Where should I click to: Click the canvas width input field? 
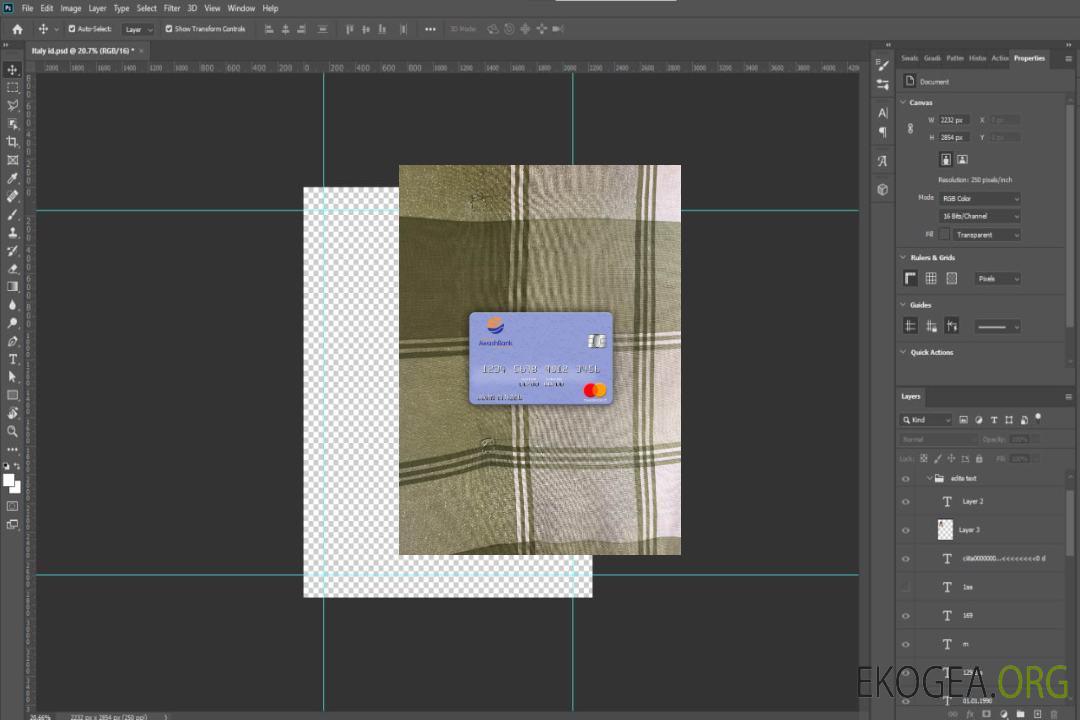point(954,120)
